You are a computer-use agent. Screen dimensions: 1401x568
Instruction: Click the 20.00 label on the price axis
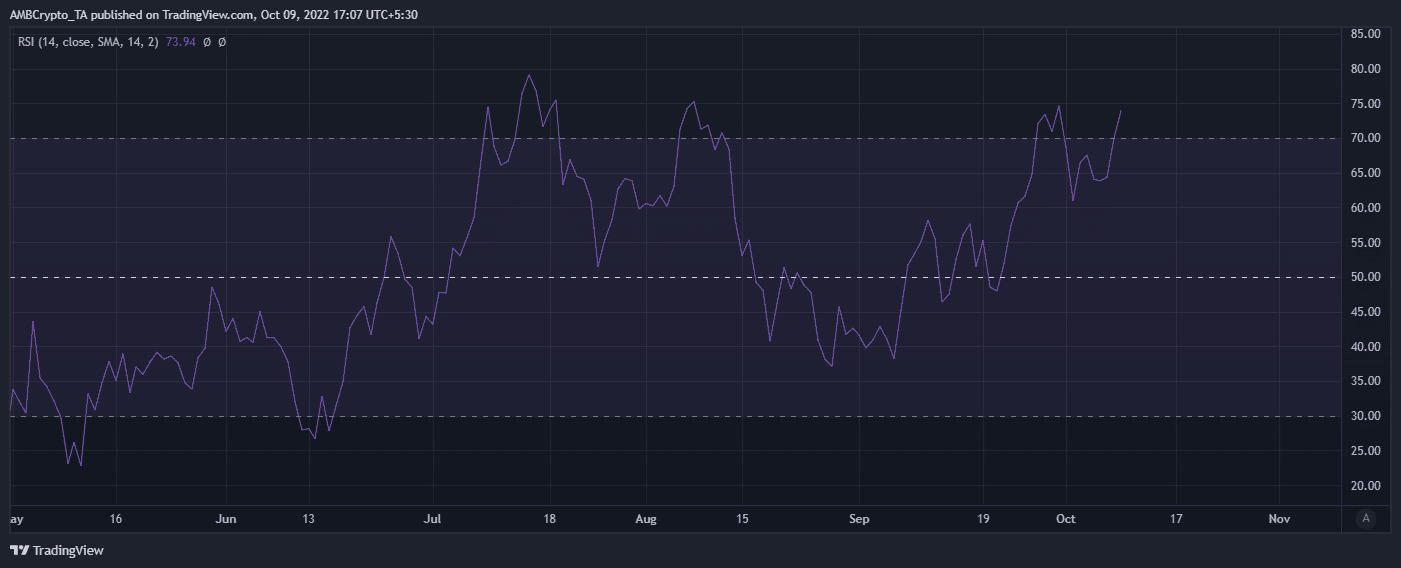click(1366, 486)
